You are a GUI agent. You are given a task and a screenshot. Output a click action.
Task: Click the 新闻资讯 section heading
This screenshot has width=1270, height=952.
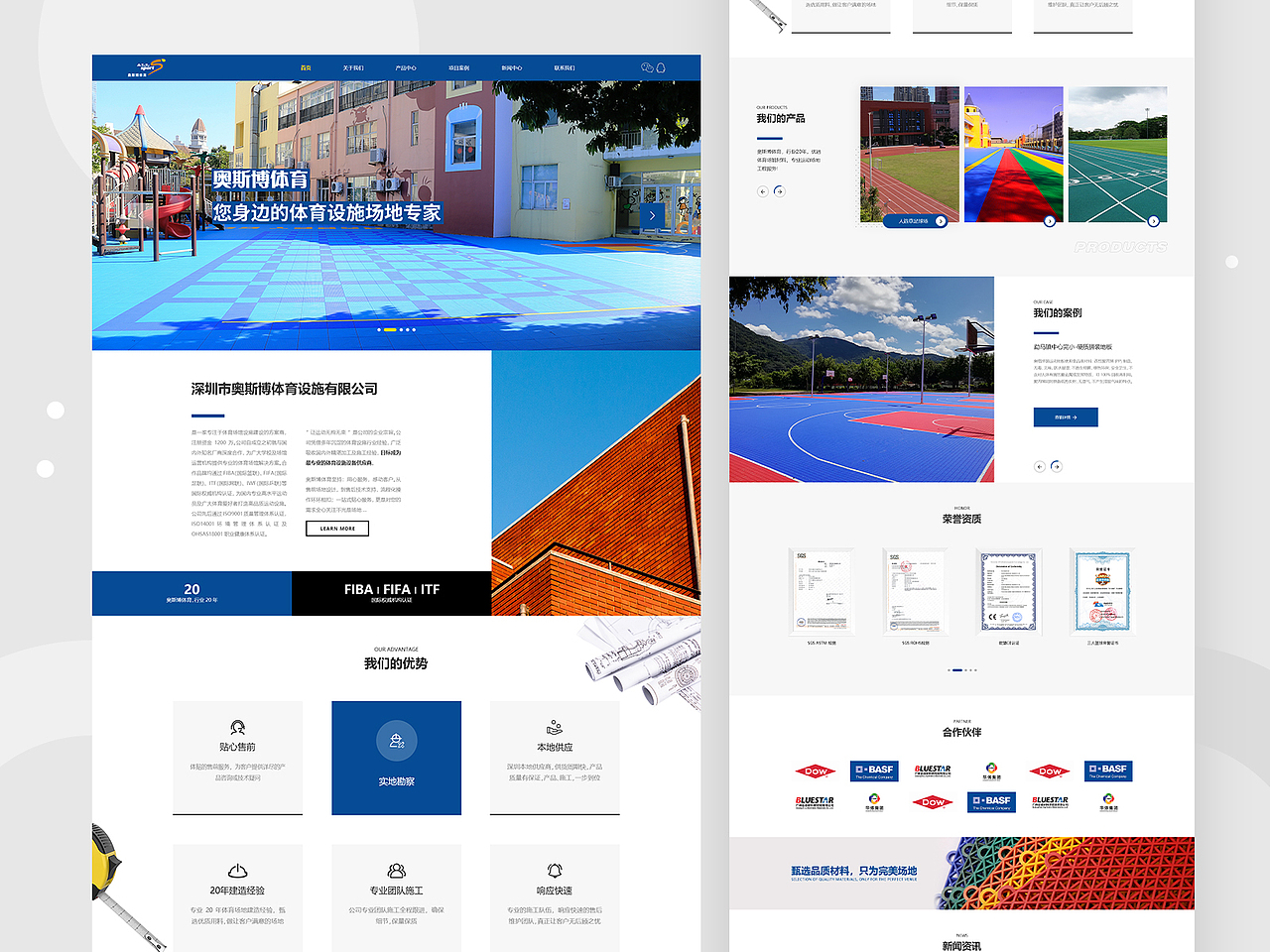click(961, 945)
